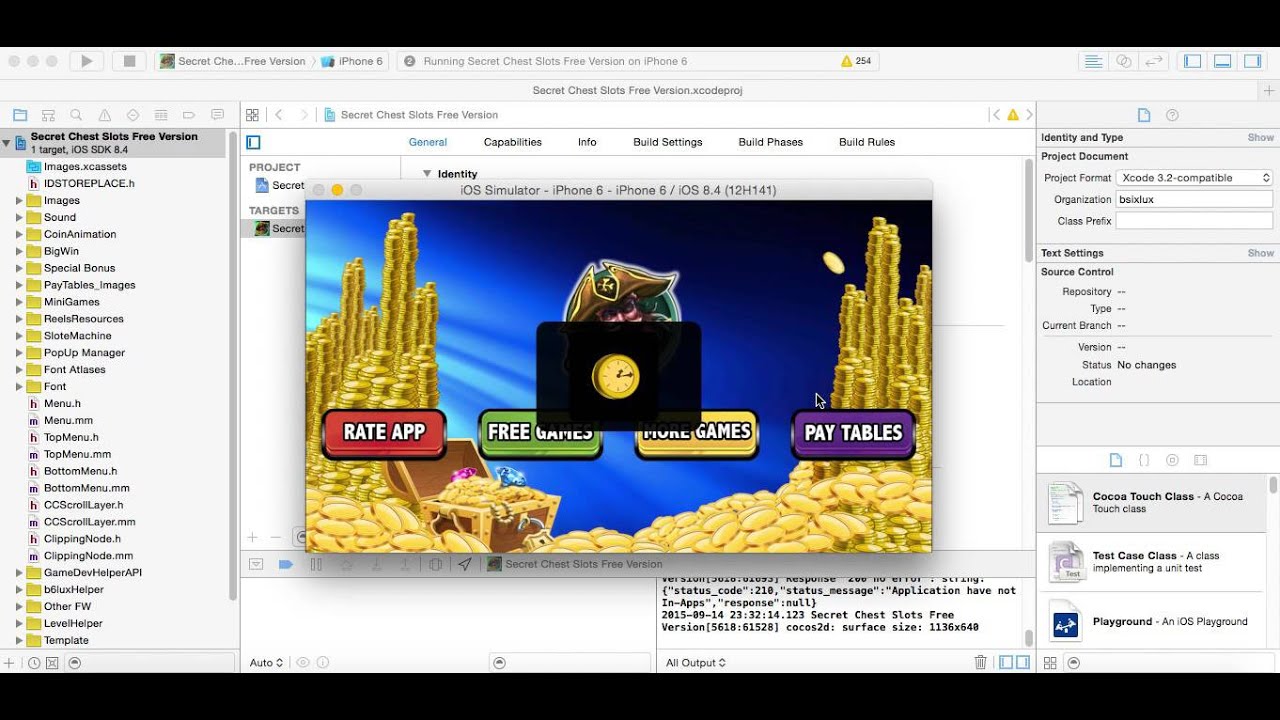The height and width of the screenshot is (720, 1280).
Task: Tap MORE GAMES button in simulator
Action: pyautogui.click(x=697, y=433)
